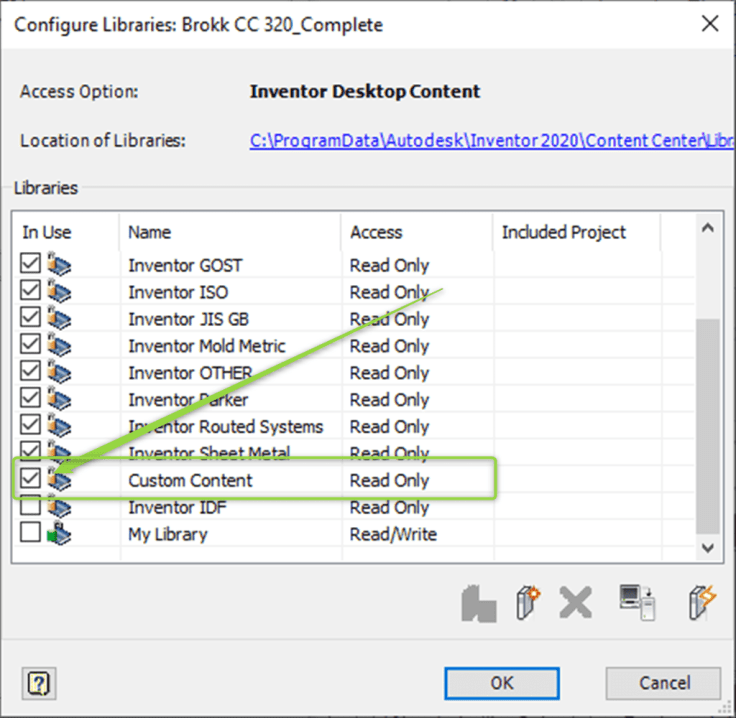
Task: Select the Inventor Mold Metric name
Action: (x=207, y=346)
